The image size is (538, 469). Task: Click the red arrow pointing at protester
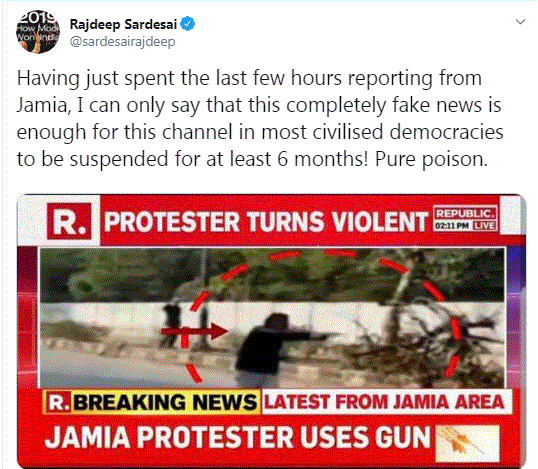coord(195,331)
